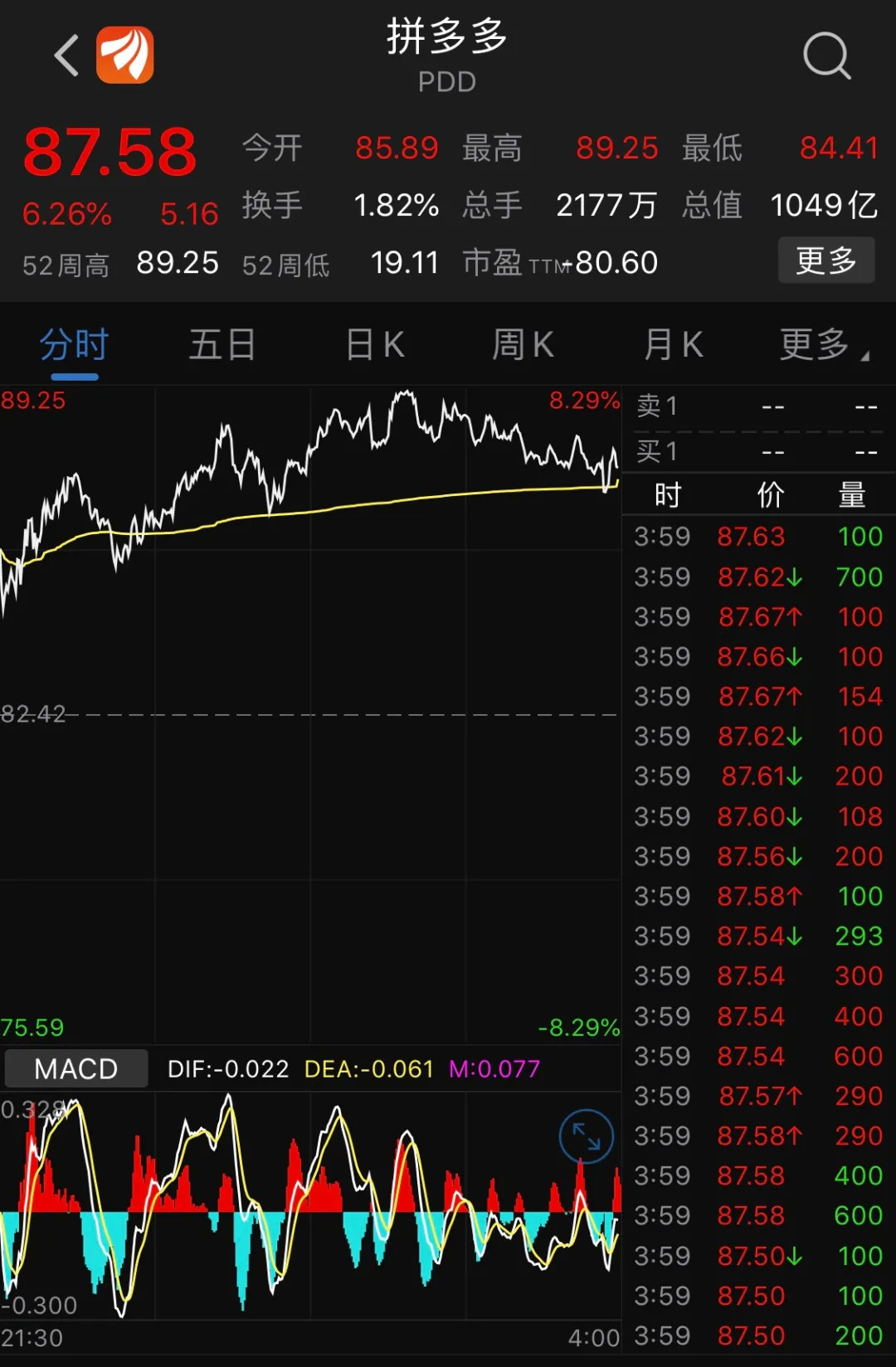
Task: Switch to the 五日 tab
Action: pos(222,345)
